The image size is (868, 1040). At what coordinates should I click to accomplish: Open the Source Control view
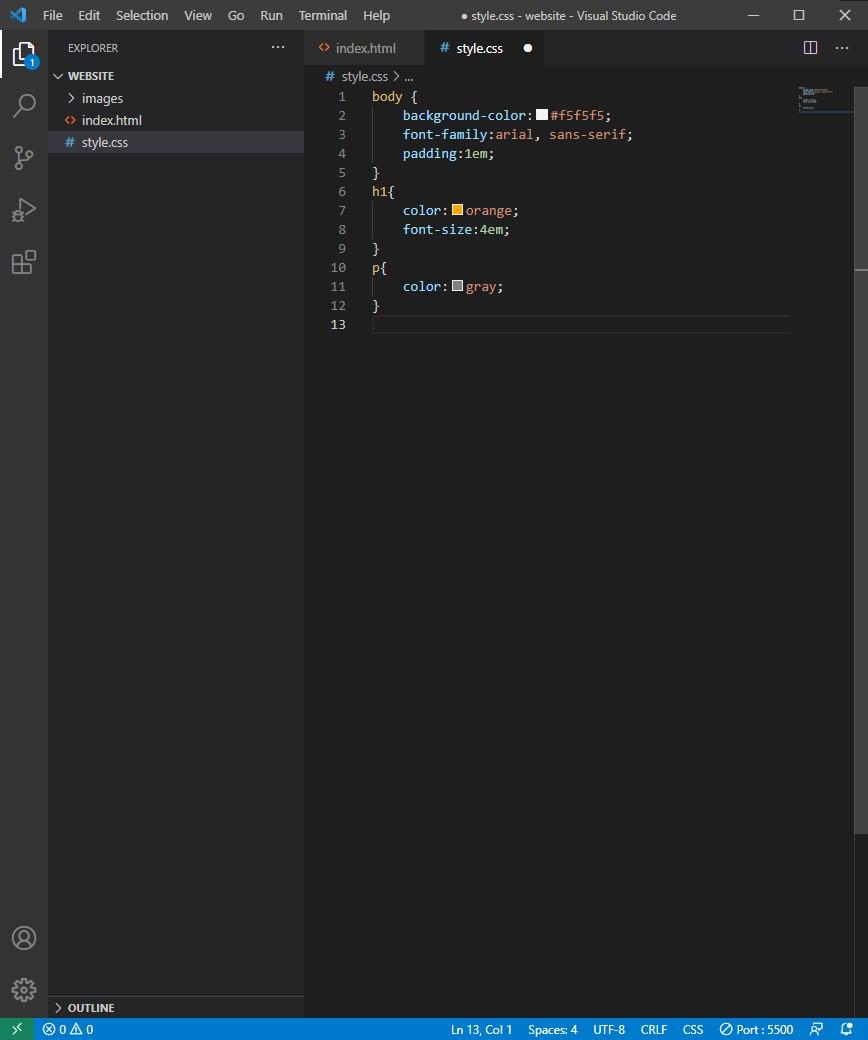point(24,158)
